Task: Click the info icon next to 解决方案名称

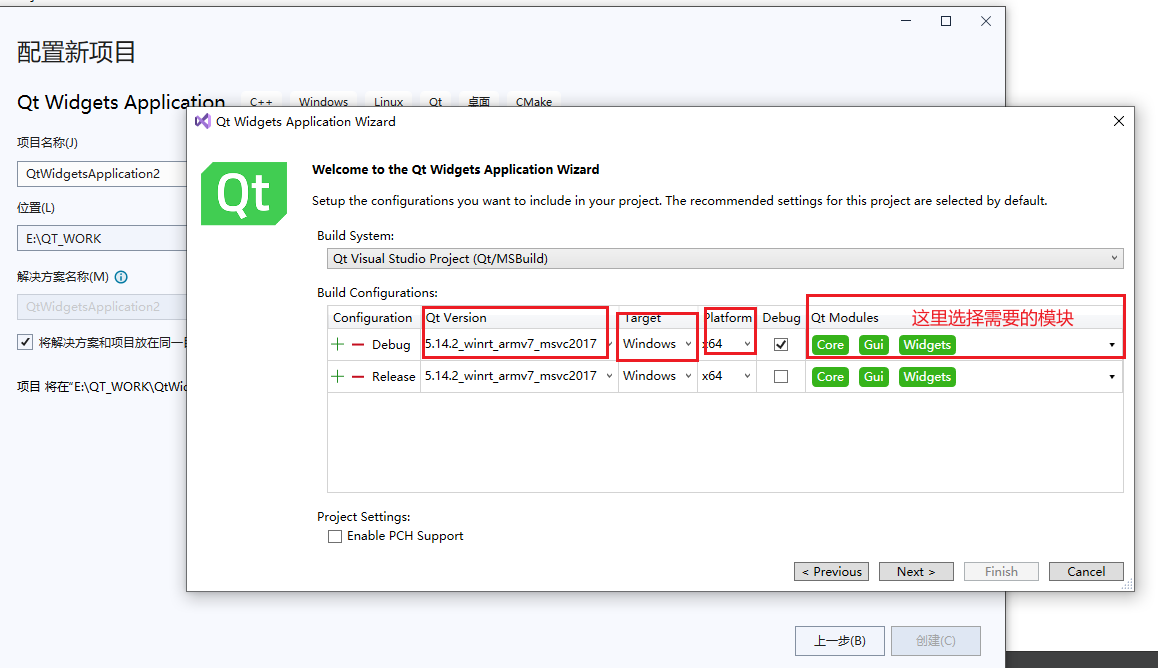Action: coord(121,277)
